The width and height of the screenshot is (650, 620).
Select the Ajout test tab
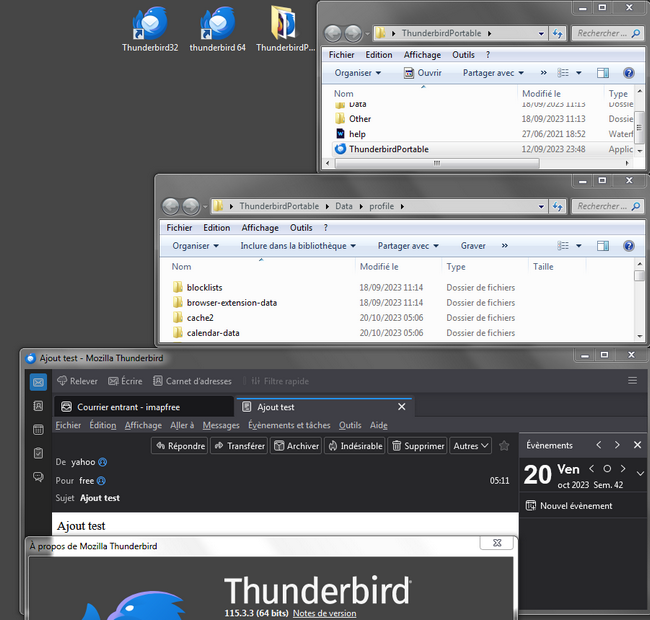point(325,407)
